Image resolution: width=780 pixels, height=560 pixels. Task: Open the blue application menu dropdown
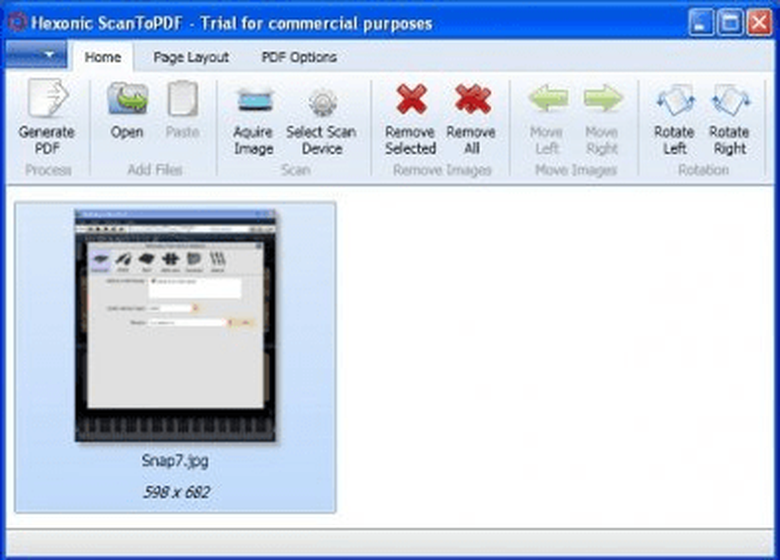[x=36, y=54]
